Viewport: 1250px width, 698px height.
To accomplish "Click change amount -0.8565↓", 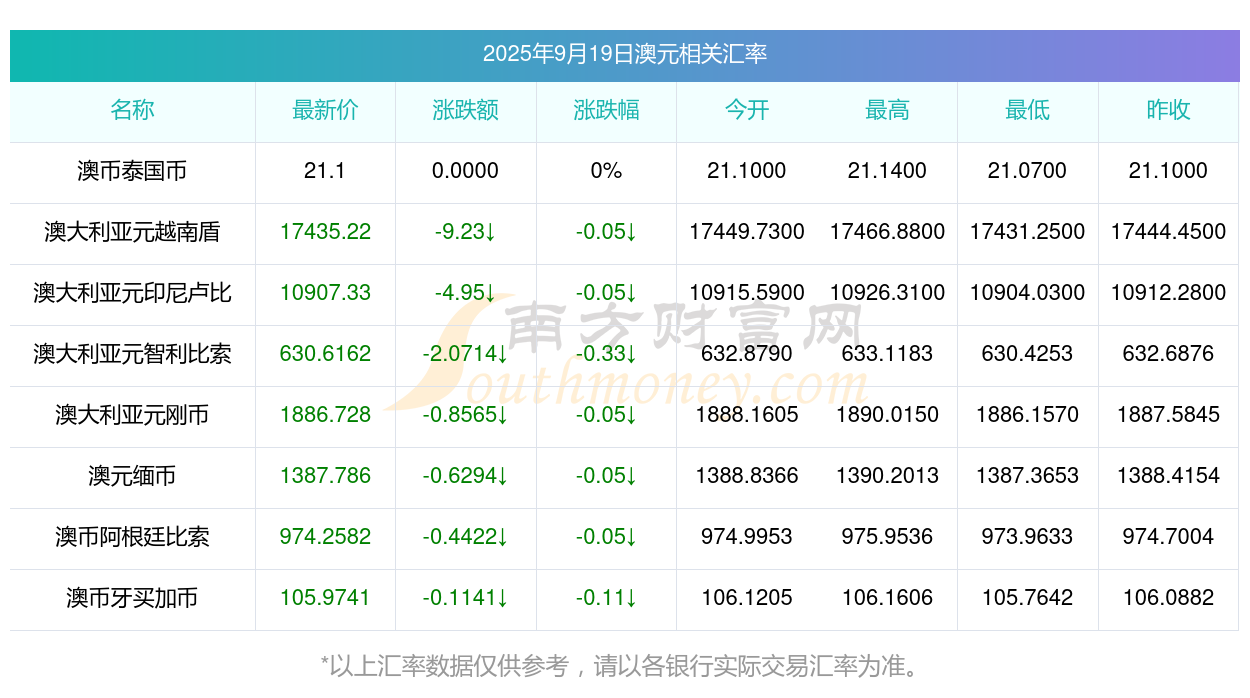I will pos(465,415).
